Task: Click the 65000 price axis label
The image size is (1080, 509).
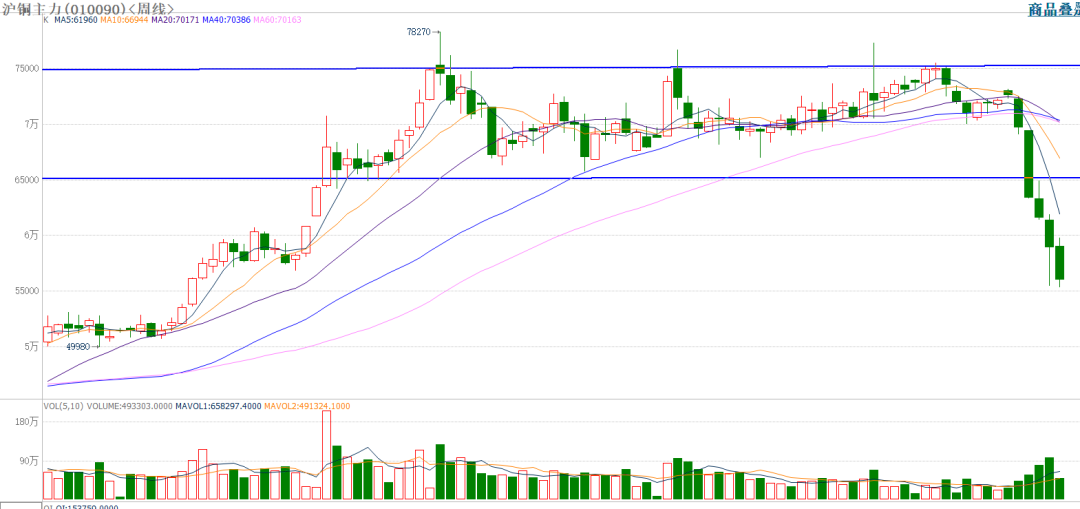Action: [x=26, y=179]
